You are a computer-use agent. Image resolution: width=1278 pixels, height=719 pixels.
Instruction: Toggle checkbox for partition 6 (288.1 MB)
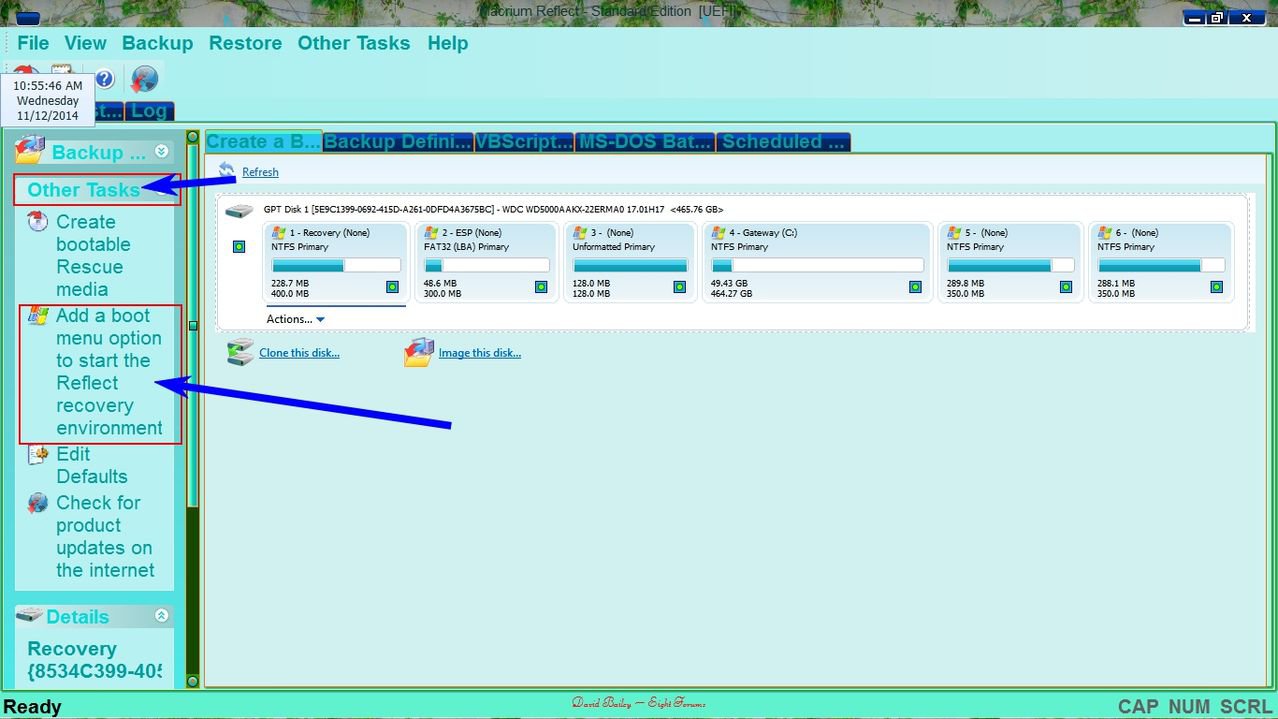1217,287
